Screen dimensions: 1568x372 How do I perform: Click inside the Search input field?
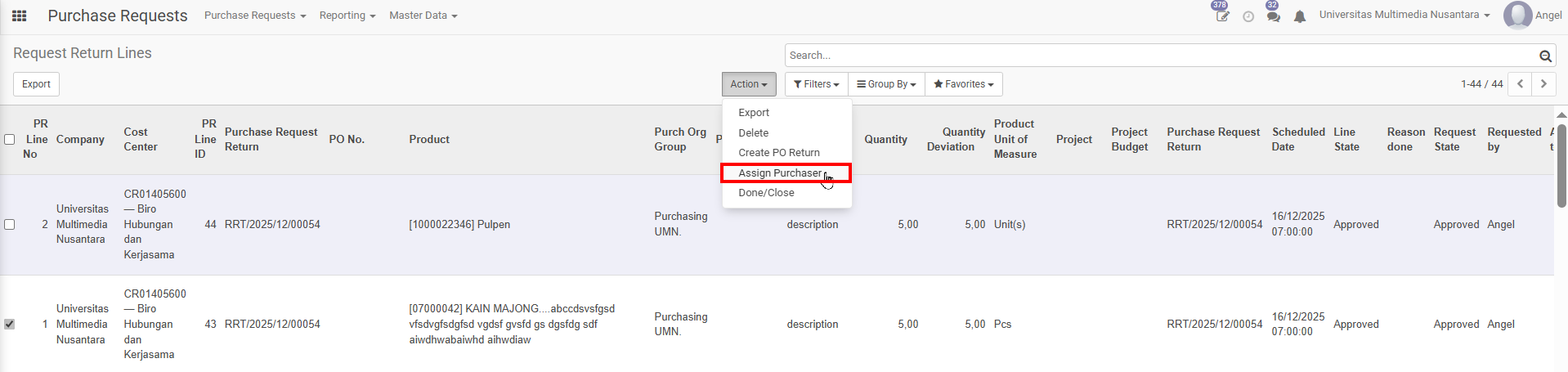[1161, 56]
